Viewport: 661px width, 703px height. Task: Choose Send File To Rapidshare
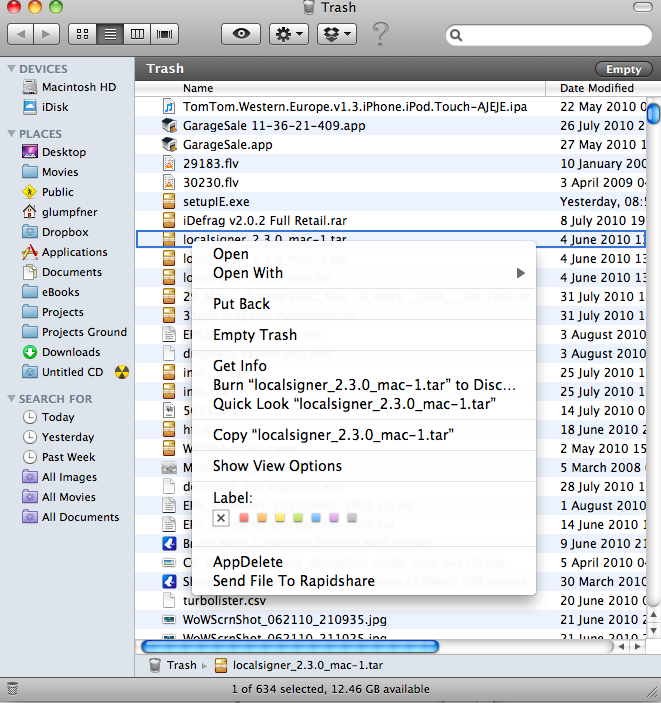tap(364, 581)
